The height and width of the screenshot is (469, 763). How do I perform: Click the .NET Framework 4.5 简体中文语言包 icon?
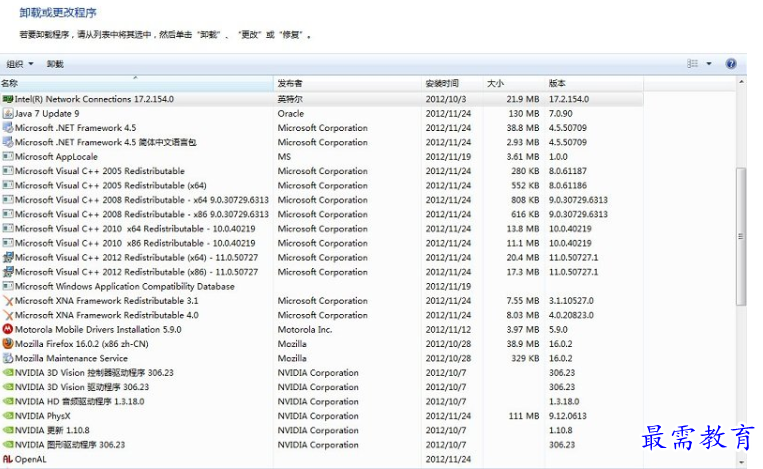8,142
